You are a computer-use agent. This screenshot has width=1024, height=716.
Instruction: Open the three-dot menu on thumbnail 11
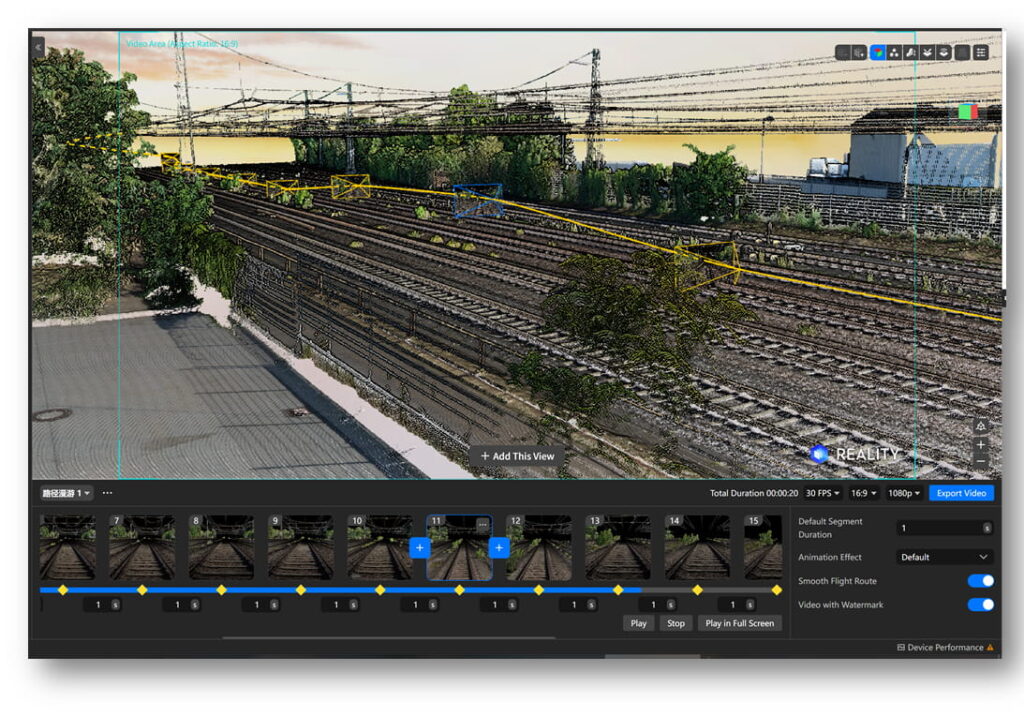tap(483, 524)
